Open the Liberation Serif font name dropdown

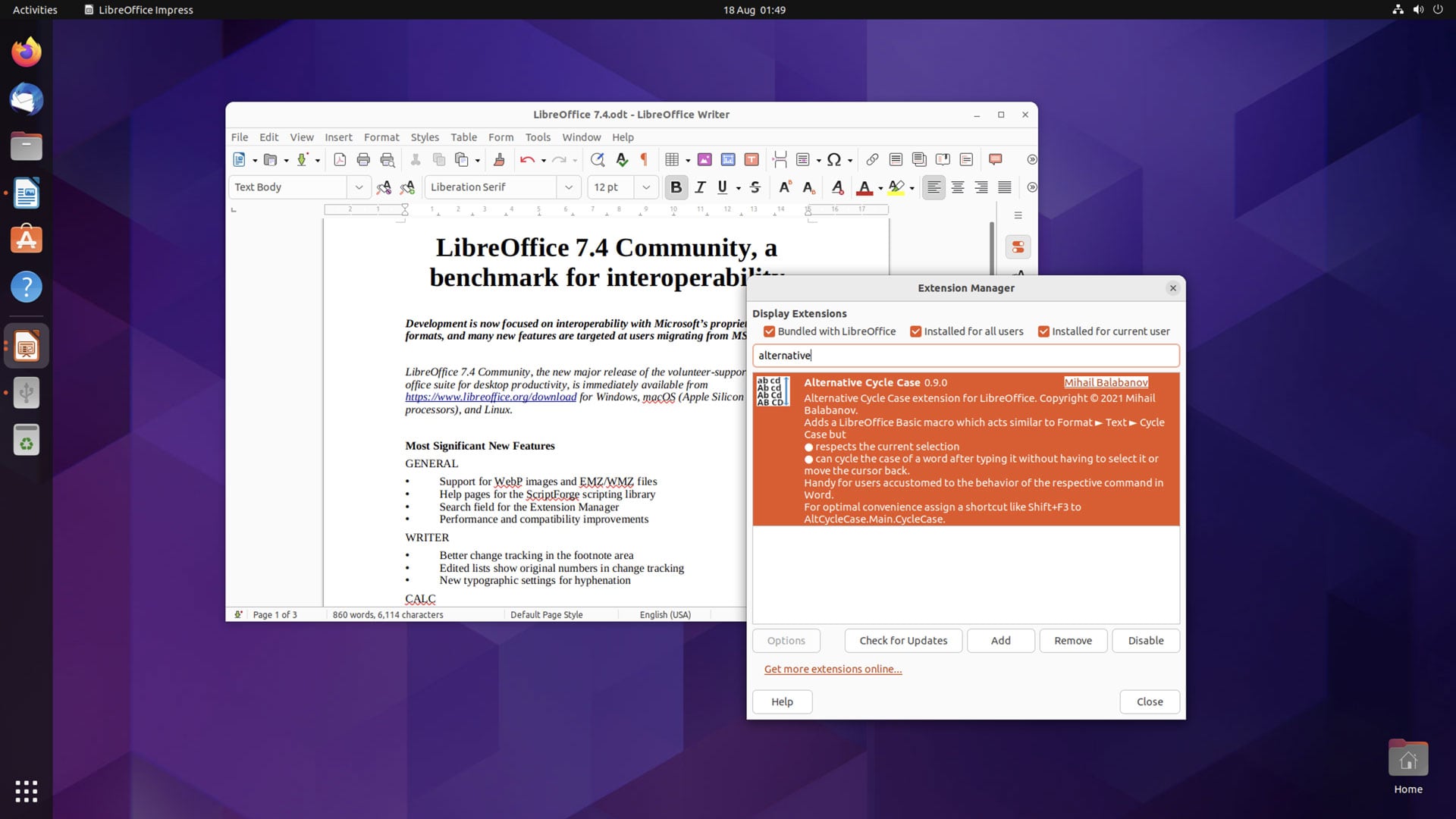(x=568, y=187)
